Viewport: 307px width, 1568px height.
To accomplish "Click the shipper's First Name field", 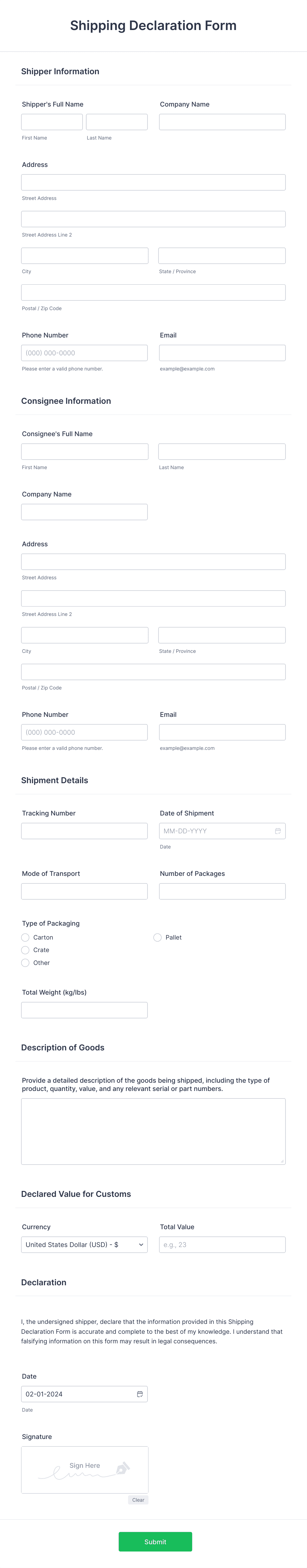I will pyautogui.click(x=52, y=121).
